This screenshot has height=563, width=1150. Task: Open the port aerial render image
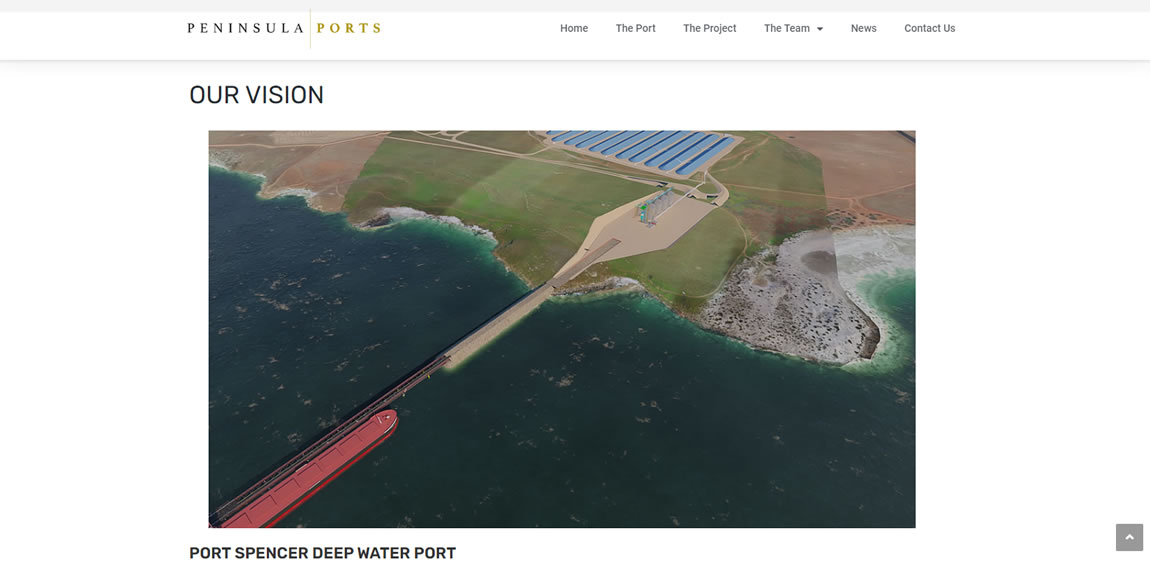(562, 329)
